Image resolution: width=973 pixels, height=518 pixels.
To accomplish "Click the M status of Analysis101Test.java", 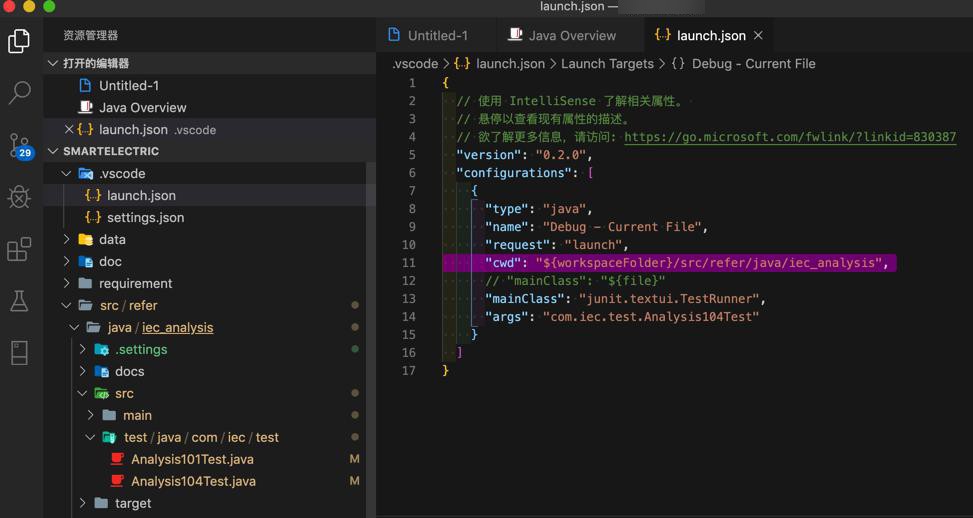I will pos(354,460).
